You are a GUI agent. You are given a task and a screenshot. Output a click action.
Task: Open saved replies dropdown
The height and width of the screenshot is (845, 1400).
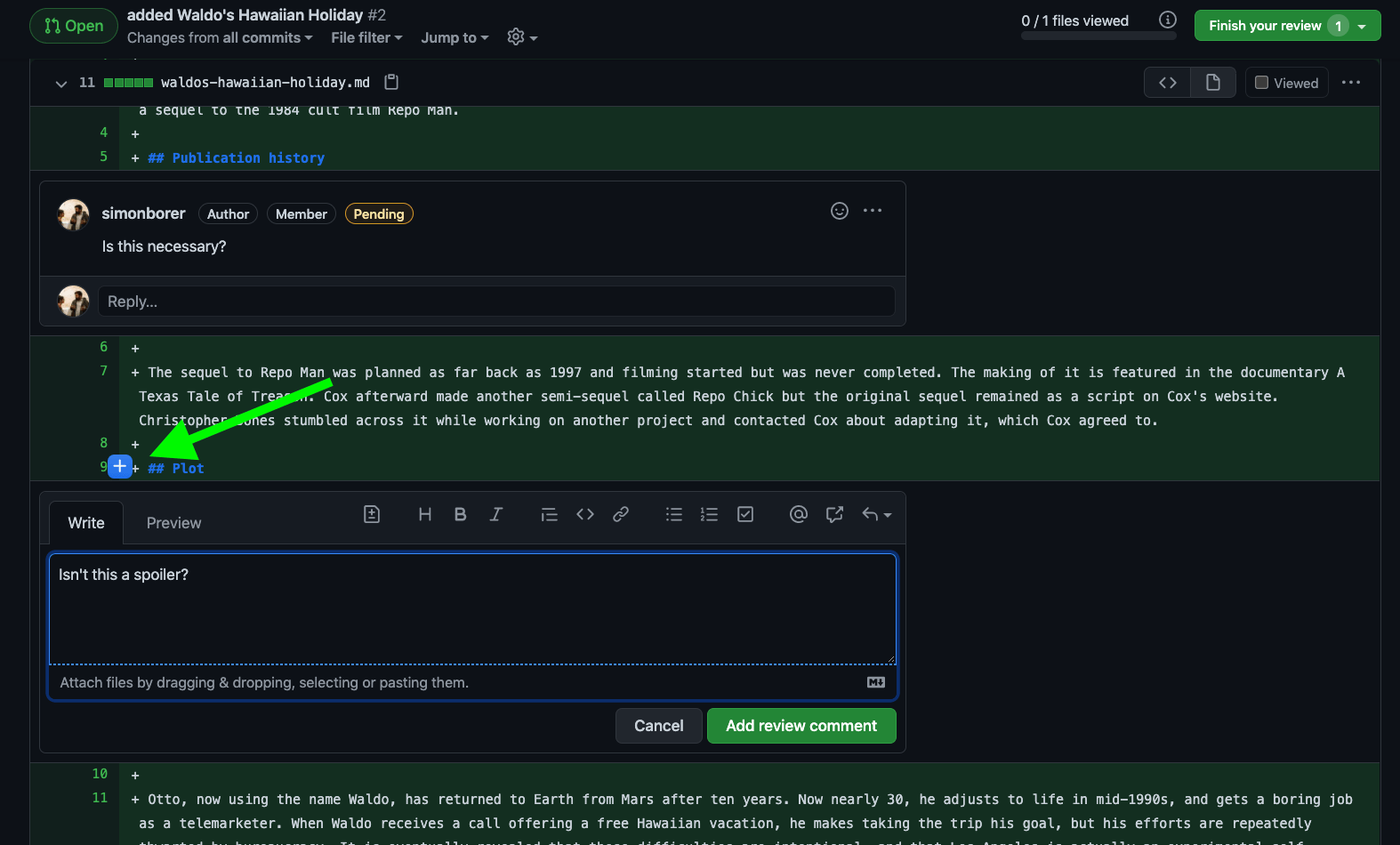(877, 514)
